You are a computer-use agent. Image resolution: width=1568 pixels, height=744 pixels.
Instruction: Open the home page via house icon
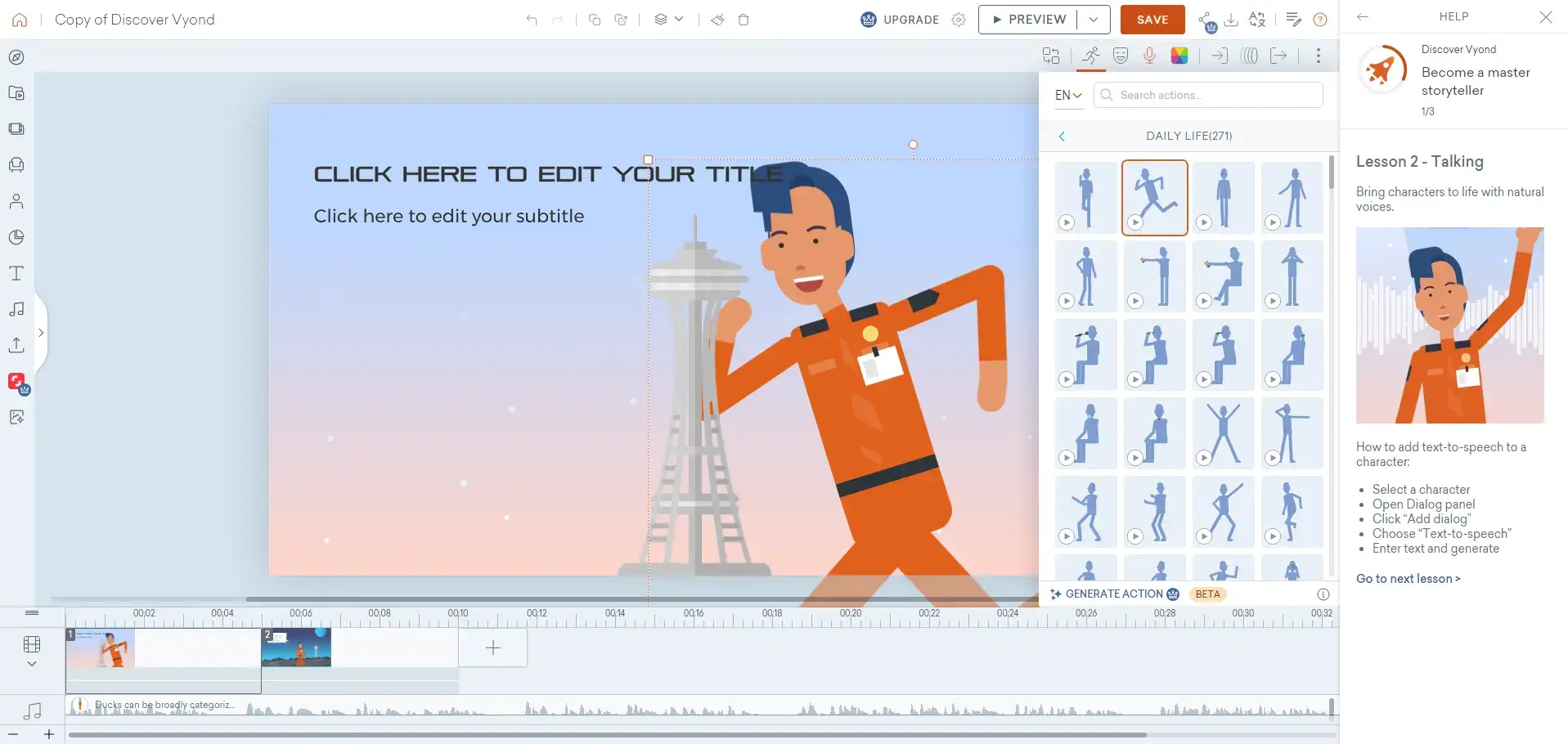pyautogui.click(x=20, y=20)
